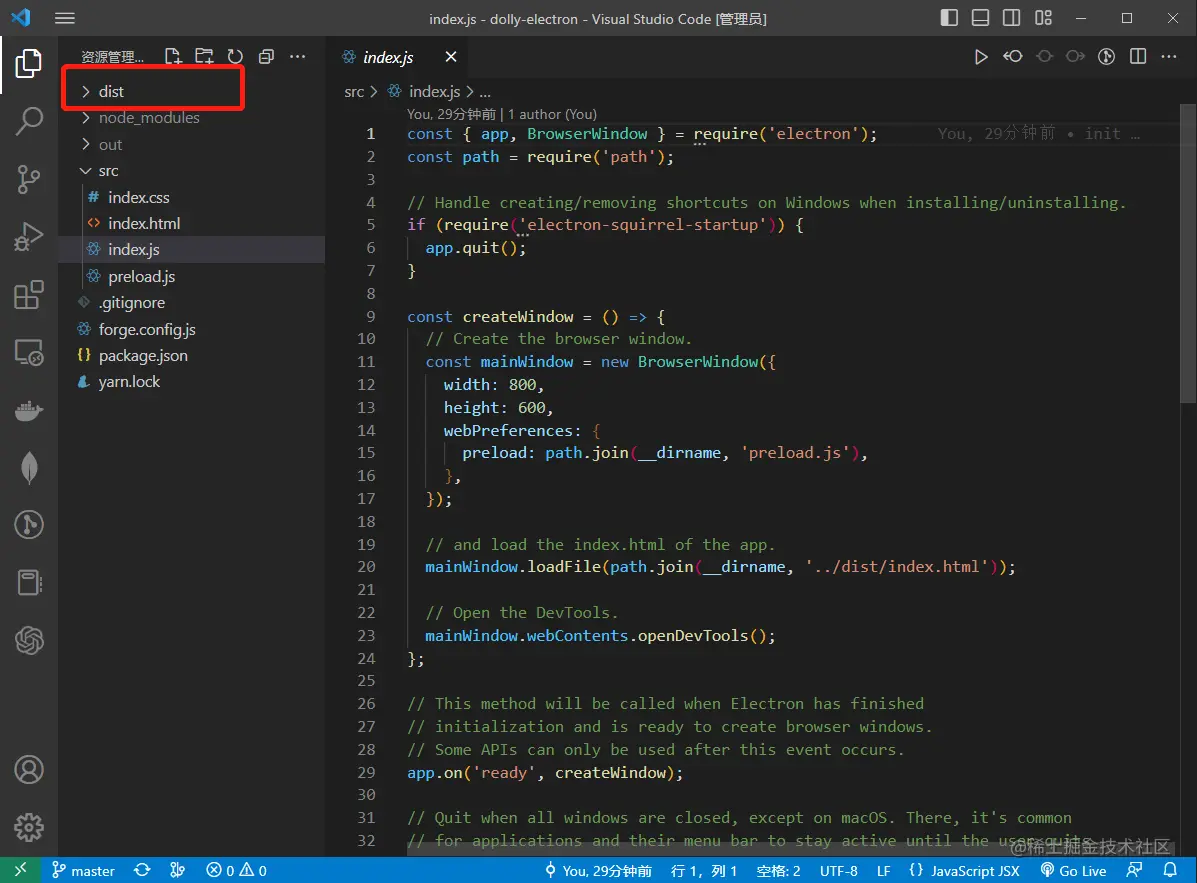
Task: Click the New File icon in explorer
Action: click(173, 57)
